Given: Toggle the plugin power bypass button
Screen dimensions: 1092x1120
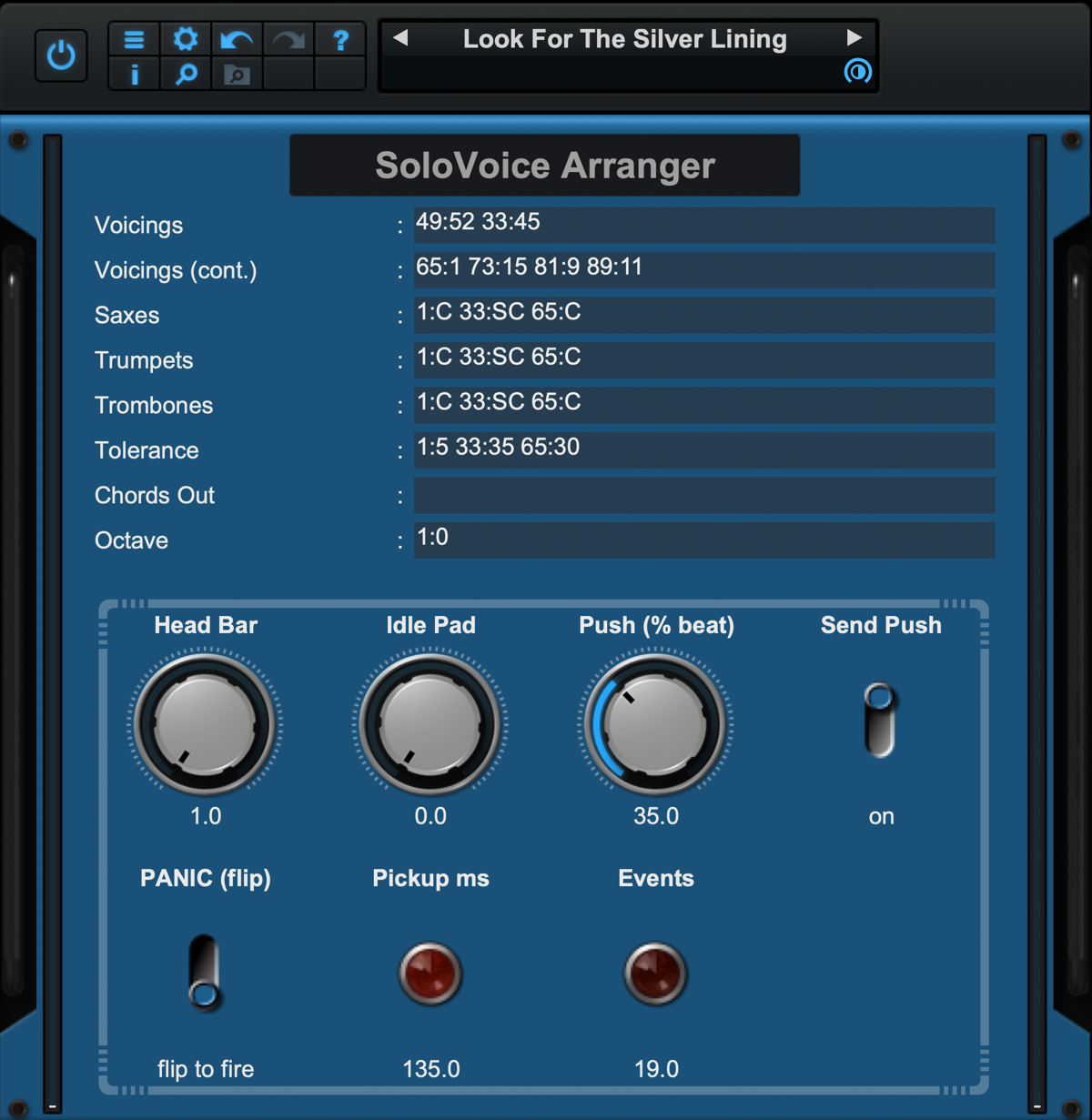Looking at the screenshot, I should coord(61,55).
